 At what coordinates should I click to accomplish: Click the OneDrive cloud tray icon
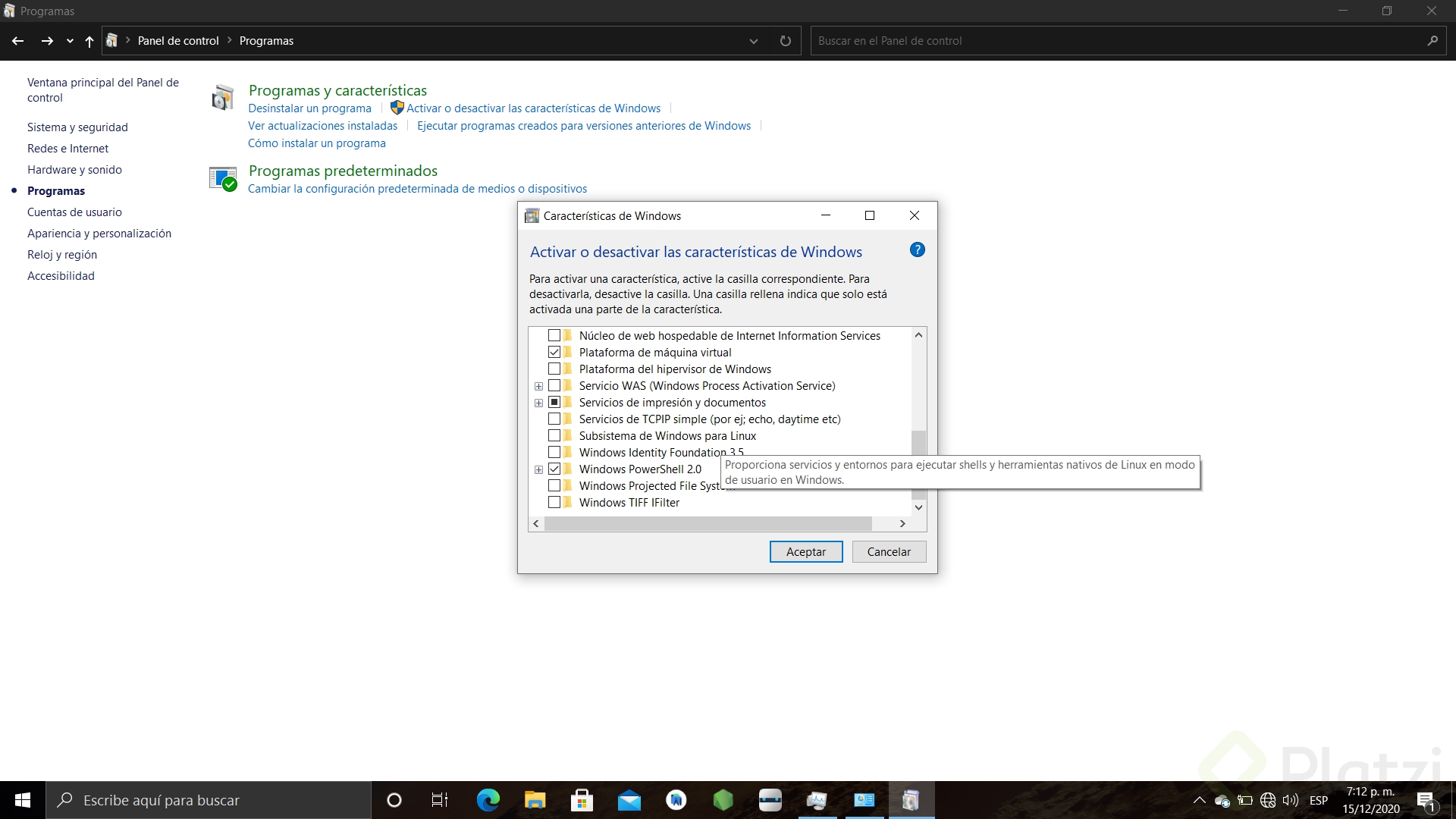point(1222,801)
